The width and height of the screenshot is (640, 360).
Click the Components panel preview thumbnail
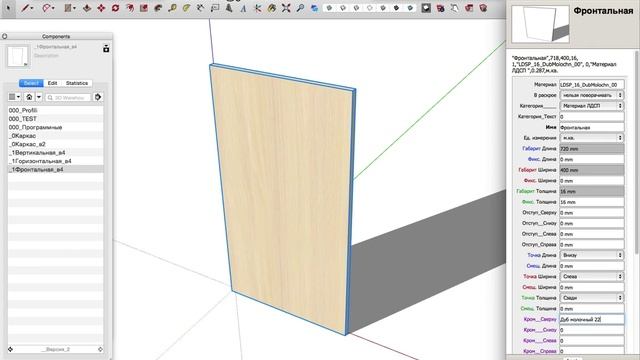coord(18,56)
